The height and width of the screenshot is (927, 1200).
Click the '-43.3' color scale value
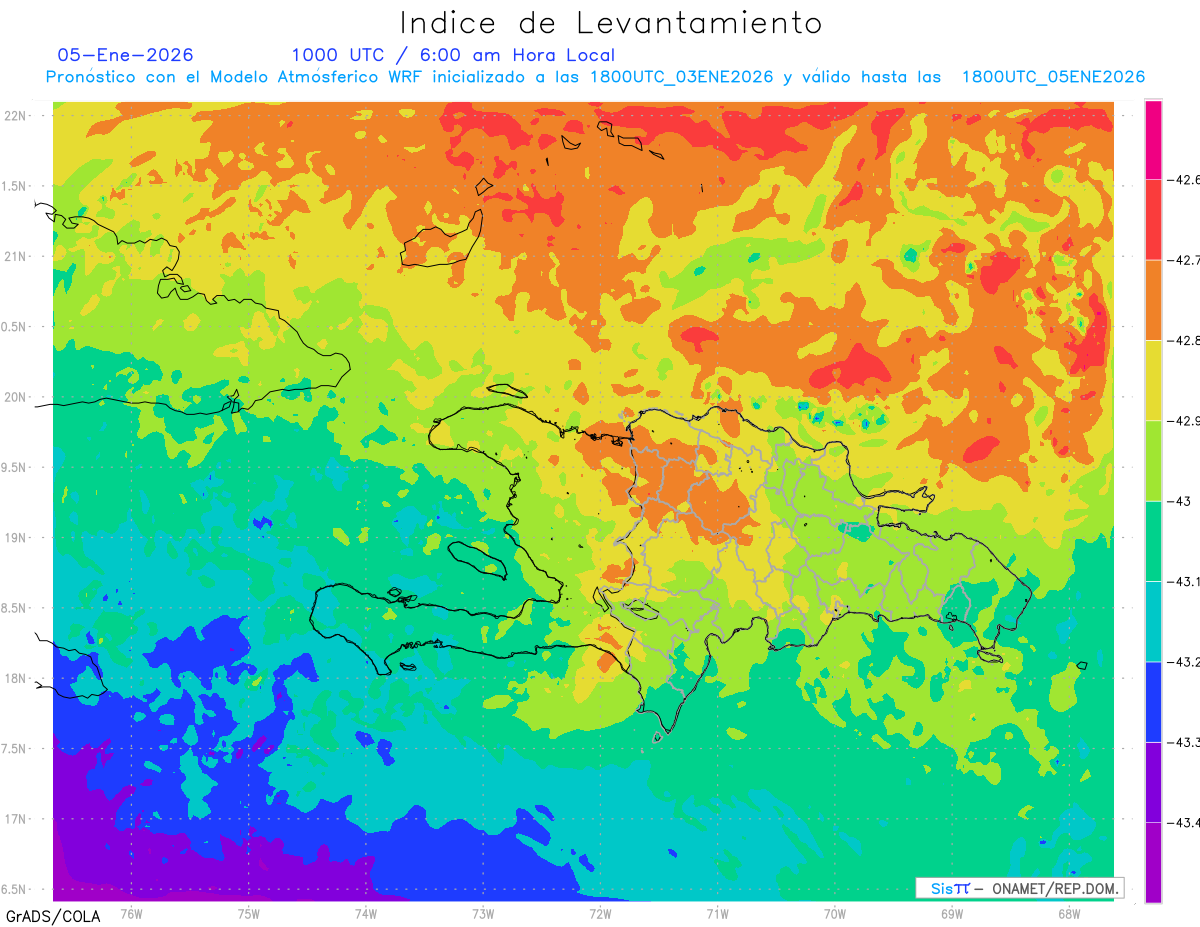[x=1183, y=742]
